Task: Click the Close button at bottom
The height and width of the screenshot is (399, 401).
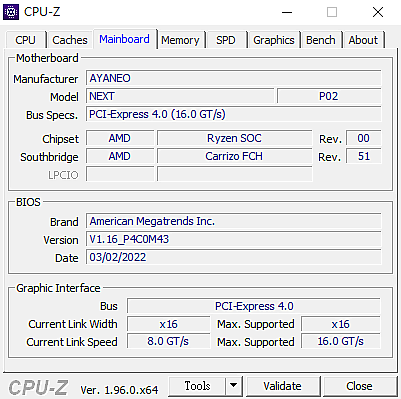Action: (359, 386)
